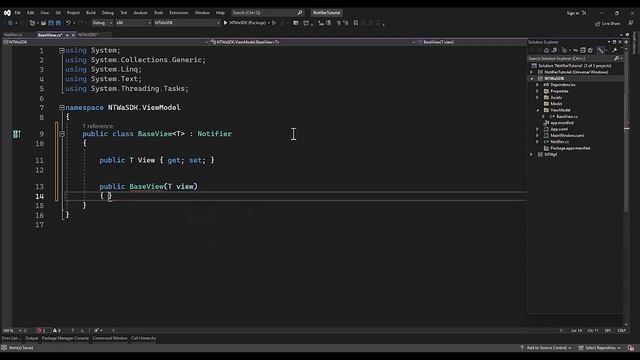
Task: Close the BaseView.cs tab
Action: [x=73, y=35]
